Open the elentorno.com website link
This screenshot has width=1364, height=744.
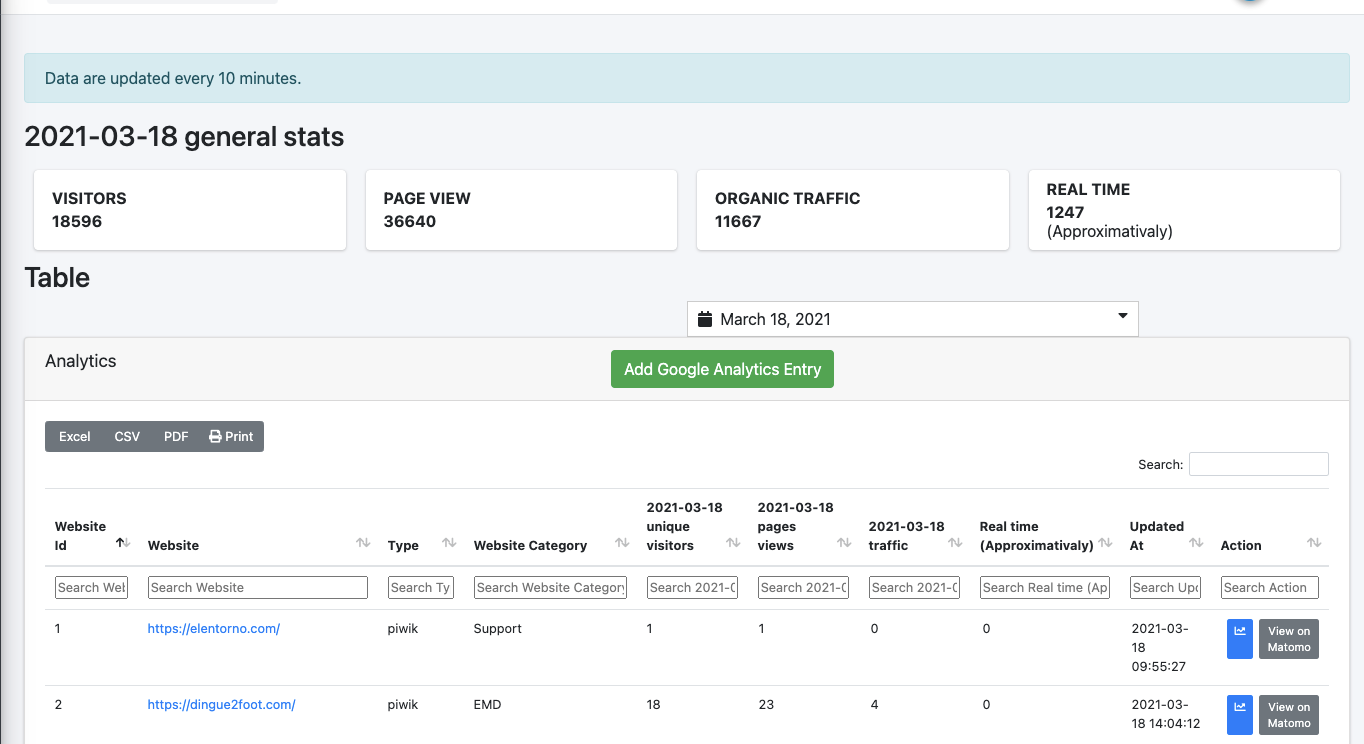(x=213, y=629)
